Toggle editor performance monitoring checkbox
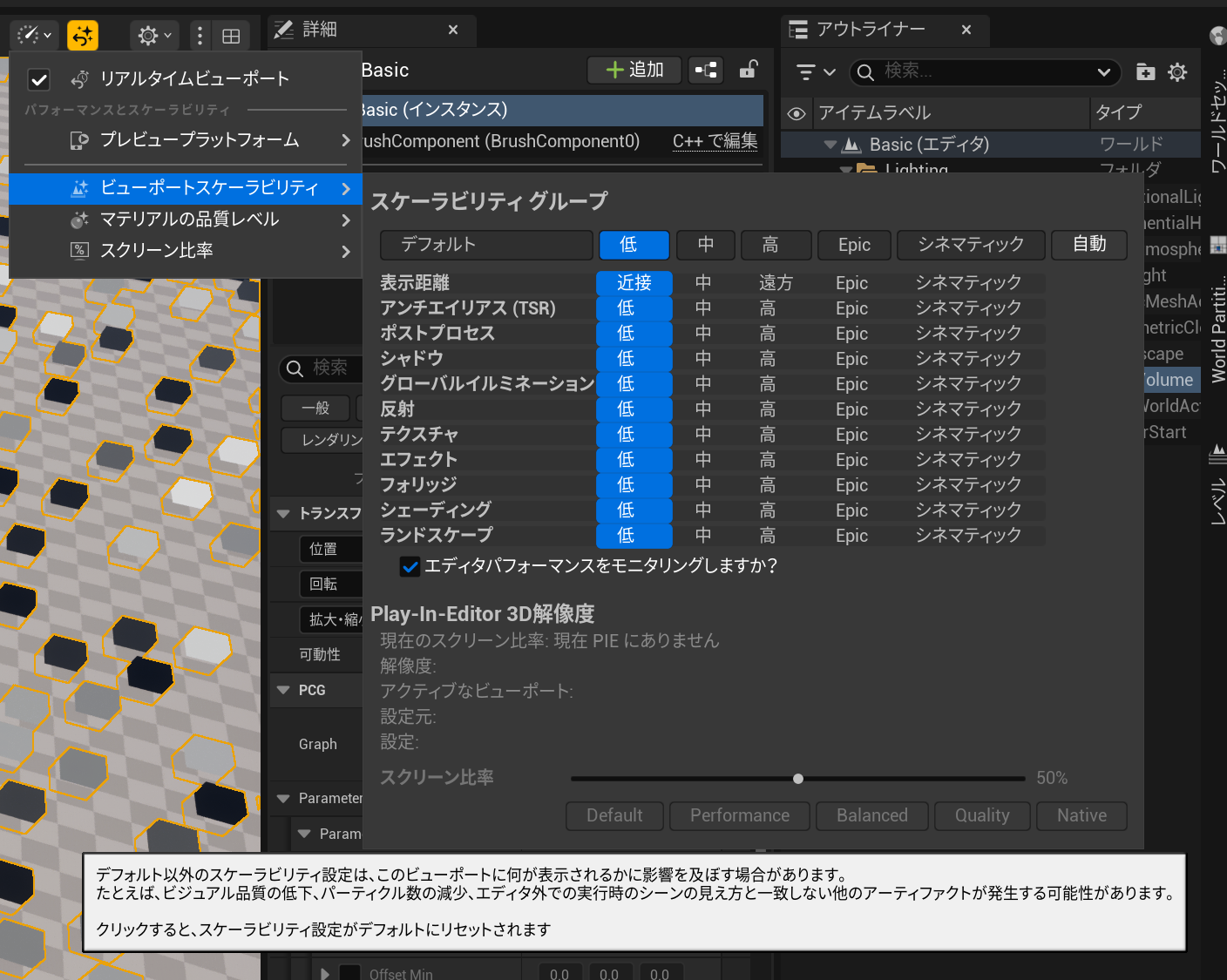Image resolution: width=1227 pixels, height=980 pixels. (410, 566)
